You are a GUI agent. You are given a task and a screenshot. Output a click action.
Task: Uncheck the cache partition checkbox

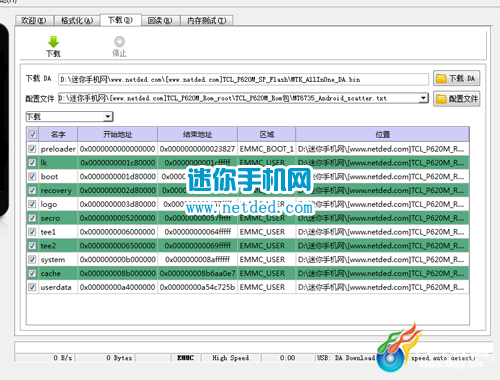[32, 273]
